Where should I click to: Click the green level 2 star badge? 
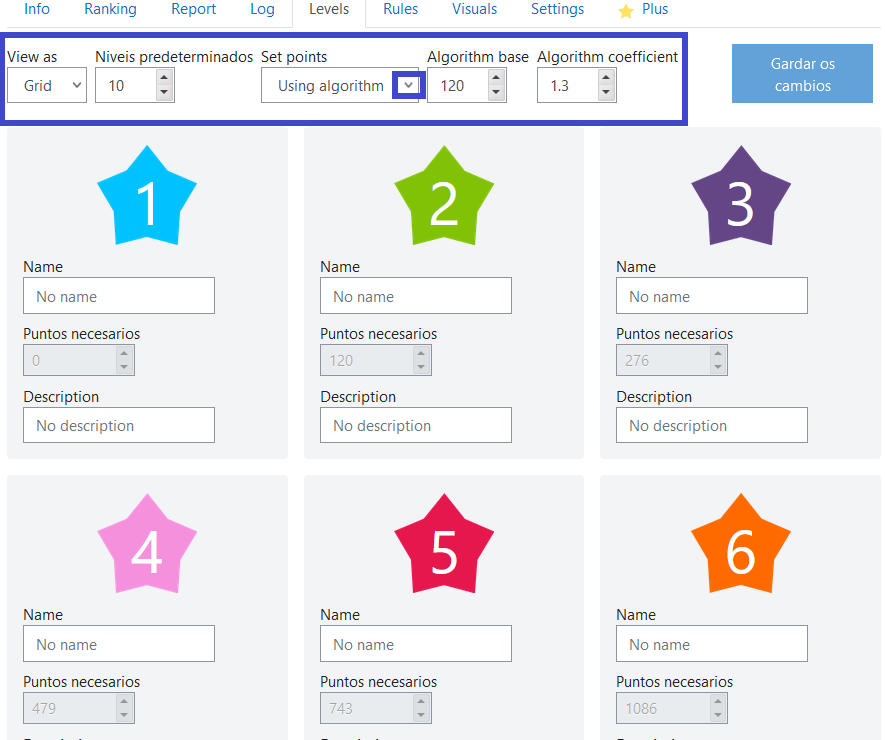(443, 198)
